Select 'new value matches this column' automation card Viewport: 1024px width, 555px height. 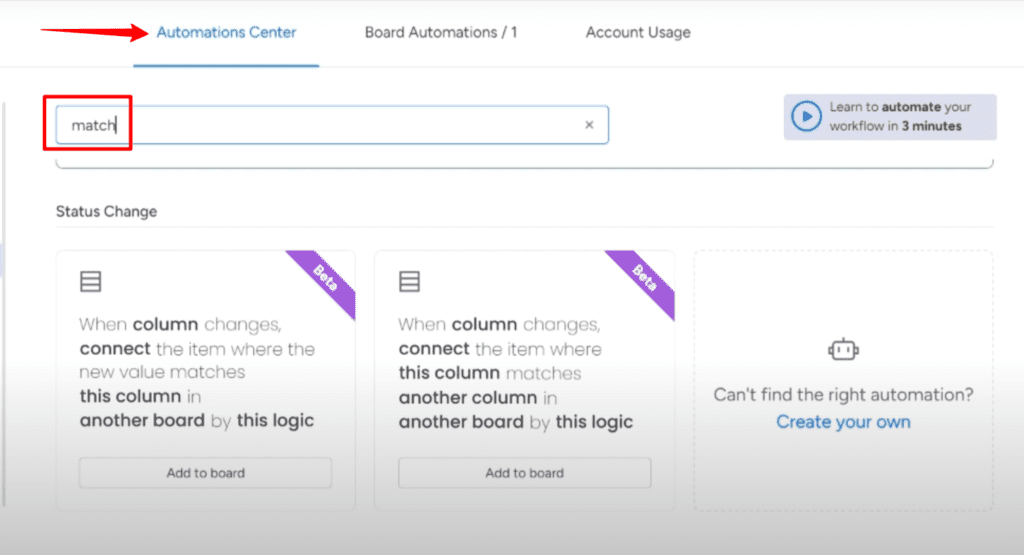pyautogui.click(x=206, y=380)
